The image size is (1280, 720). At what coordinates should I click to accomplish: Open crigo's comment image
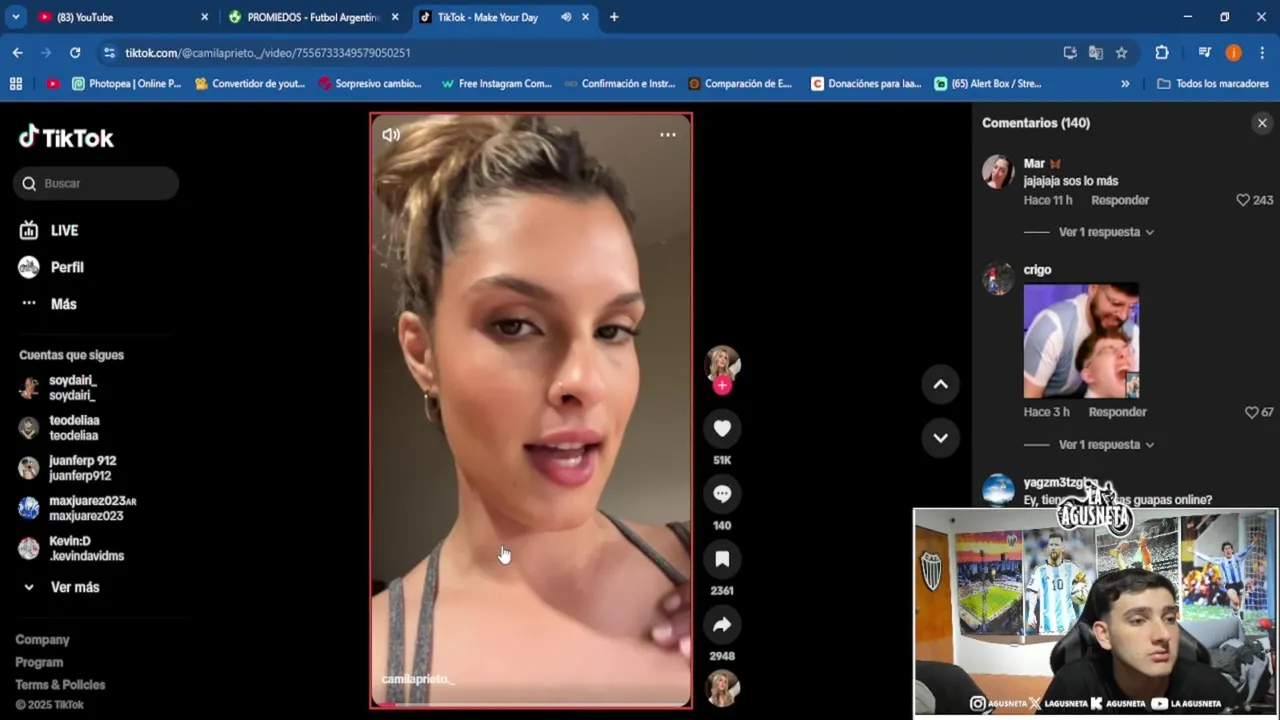[x=1081, y=341]
